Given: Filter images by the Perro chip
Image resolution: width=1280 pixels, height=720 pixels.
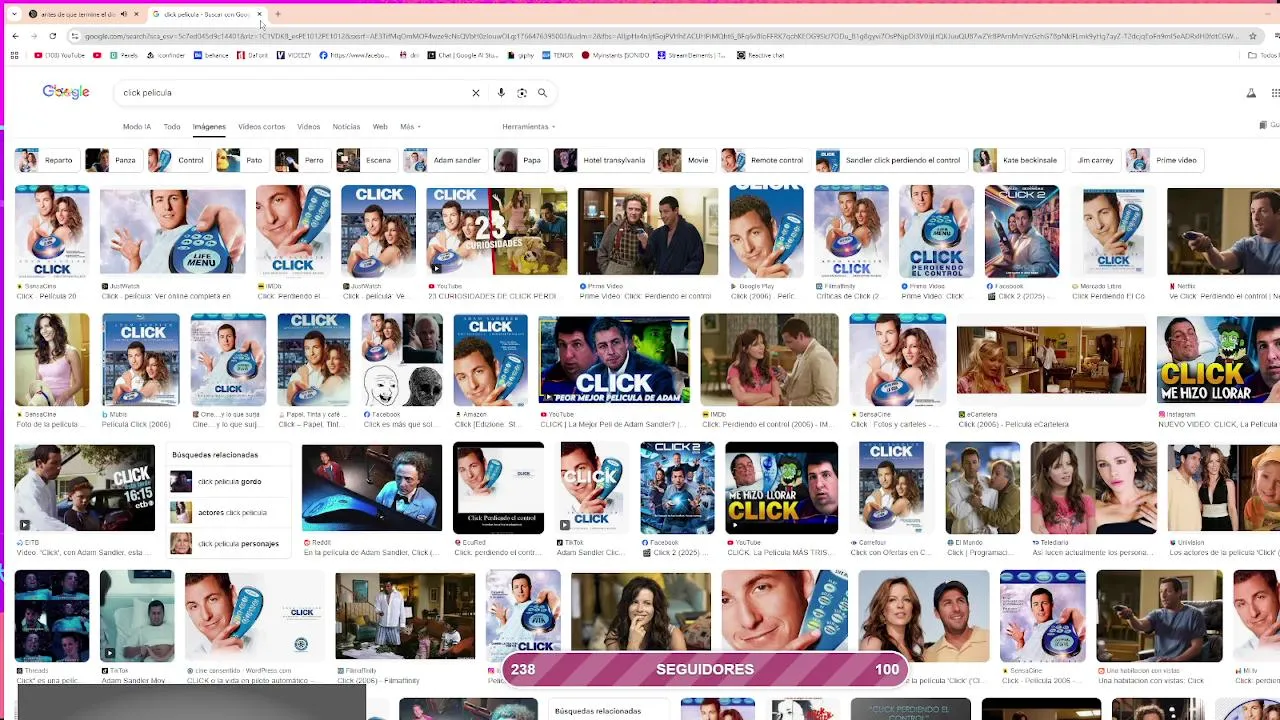Looking at the screenshot, I should click(302, 160).
